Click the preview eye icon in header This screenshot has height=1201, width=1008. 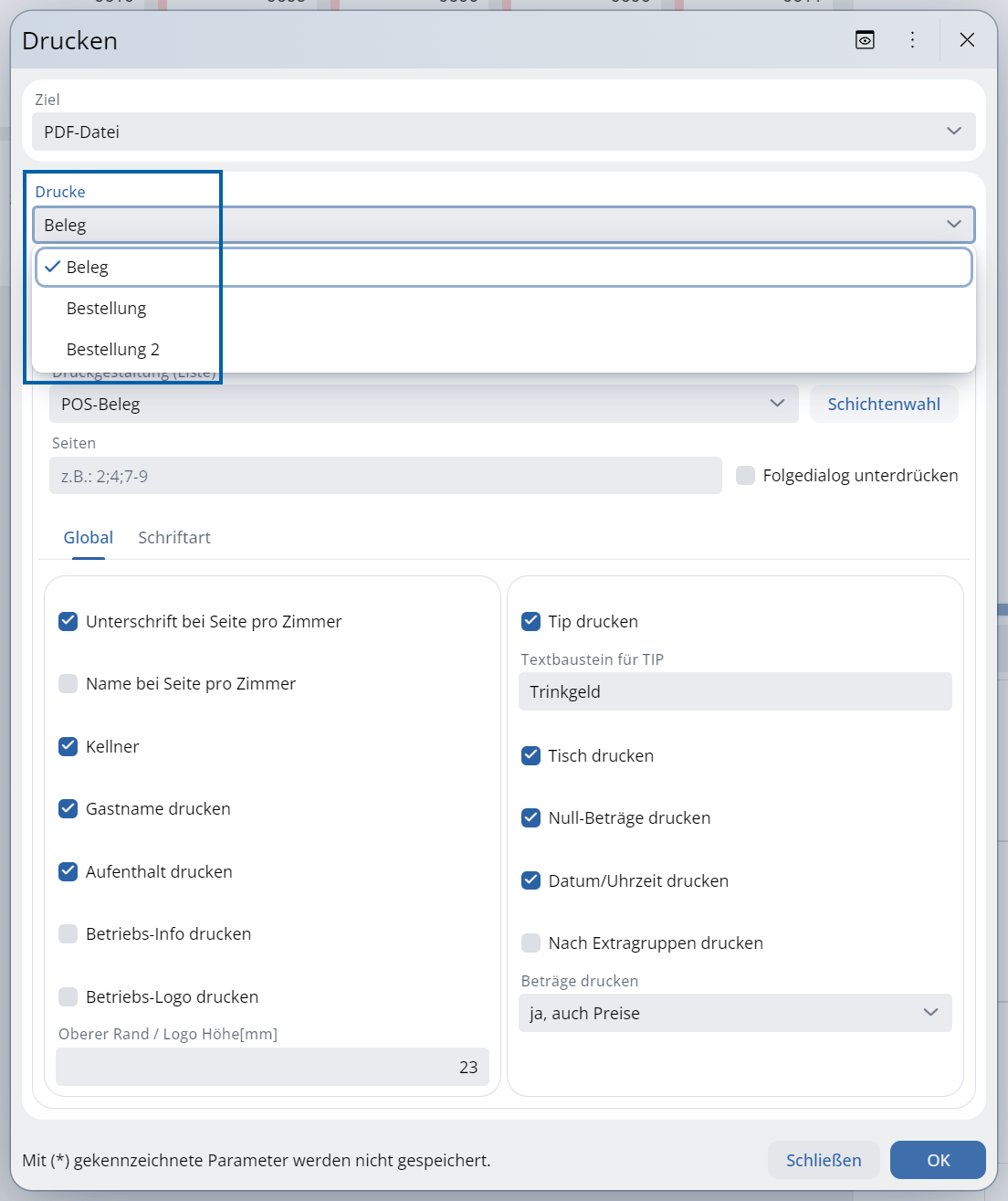click(865, 39)
